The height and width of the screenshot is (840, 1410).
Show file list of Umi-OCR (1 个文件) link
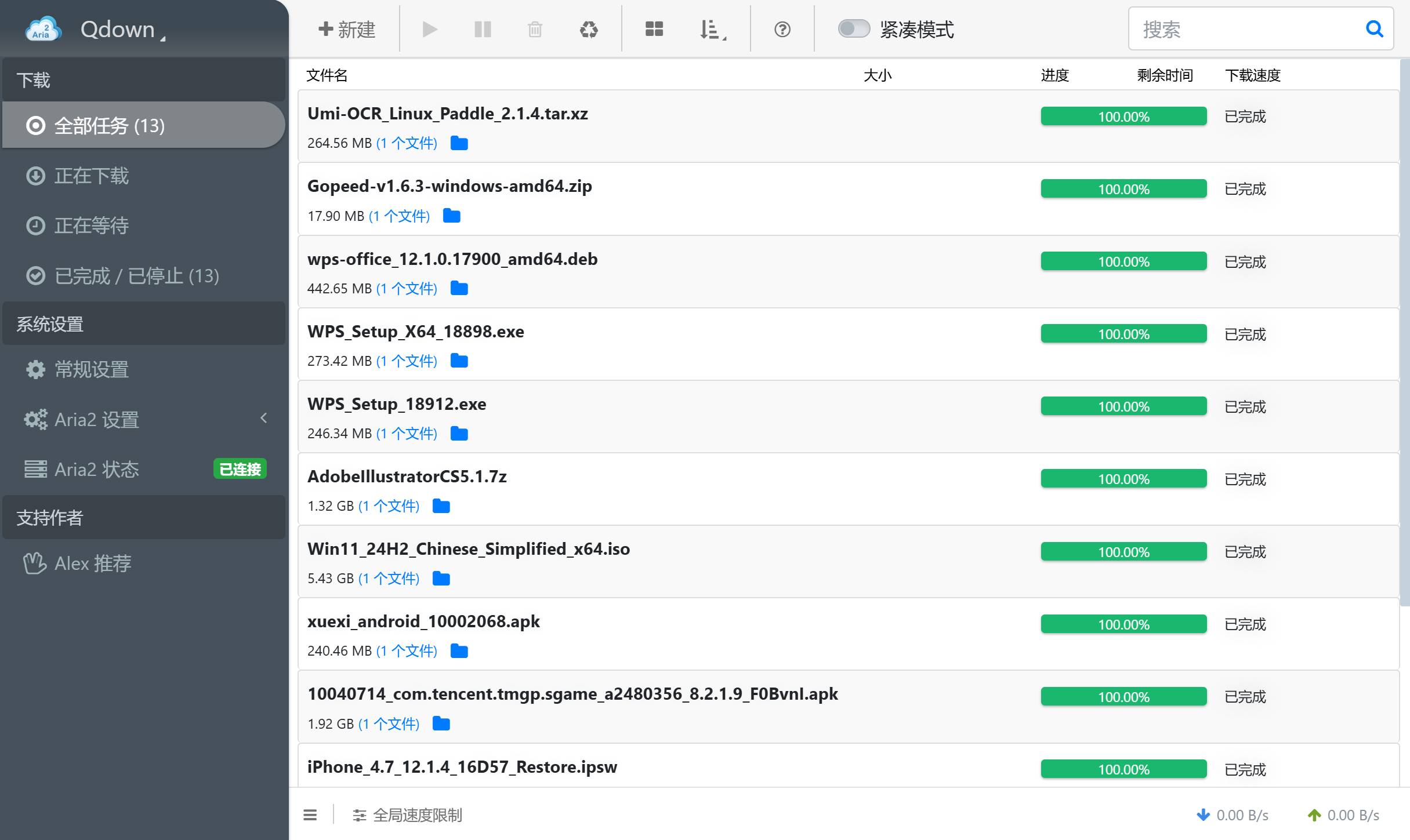[x=407, y=143]
